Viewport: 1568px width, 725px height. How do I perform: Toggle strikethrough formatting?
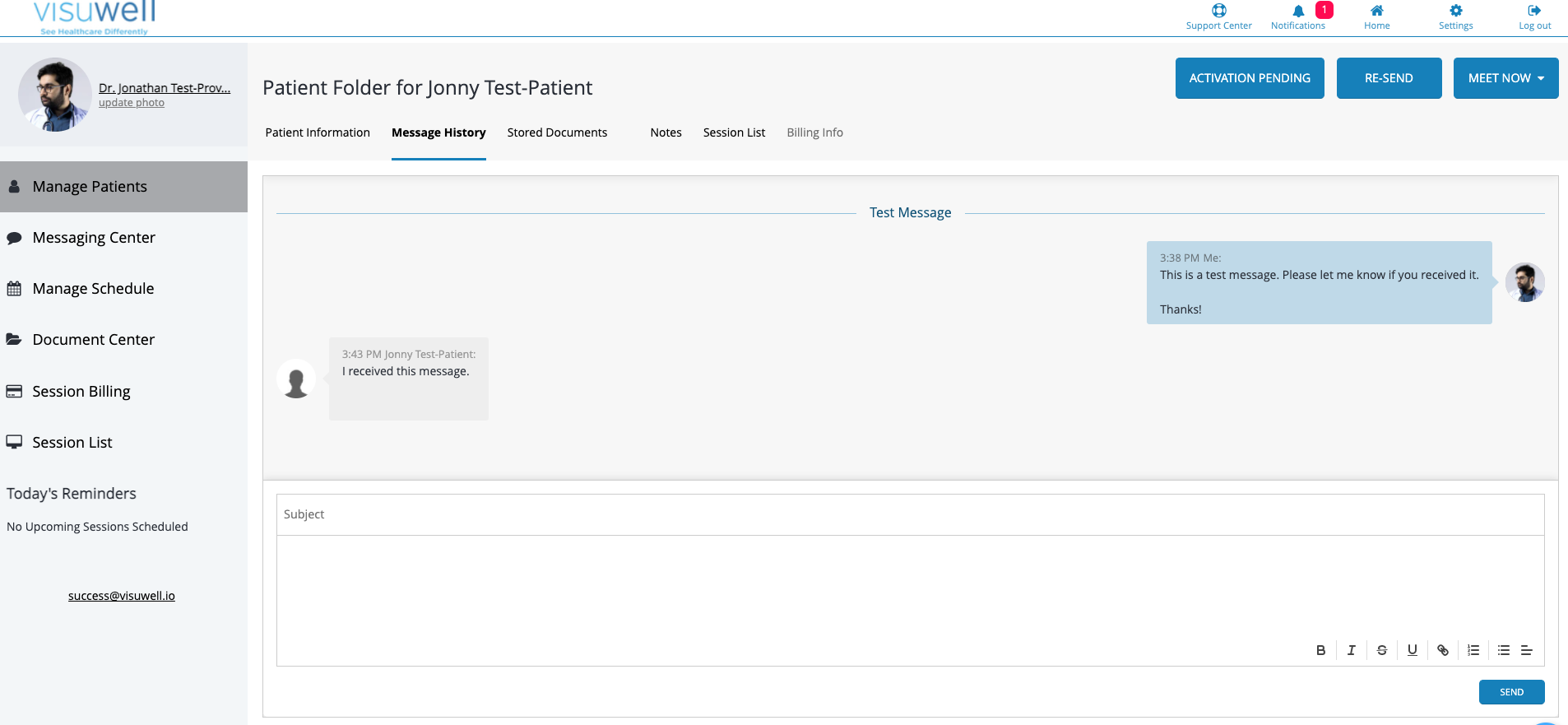[x=1382, y=650]
